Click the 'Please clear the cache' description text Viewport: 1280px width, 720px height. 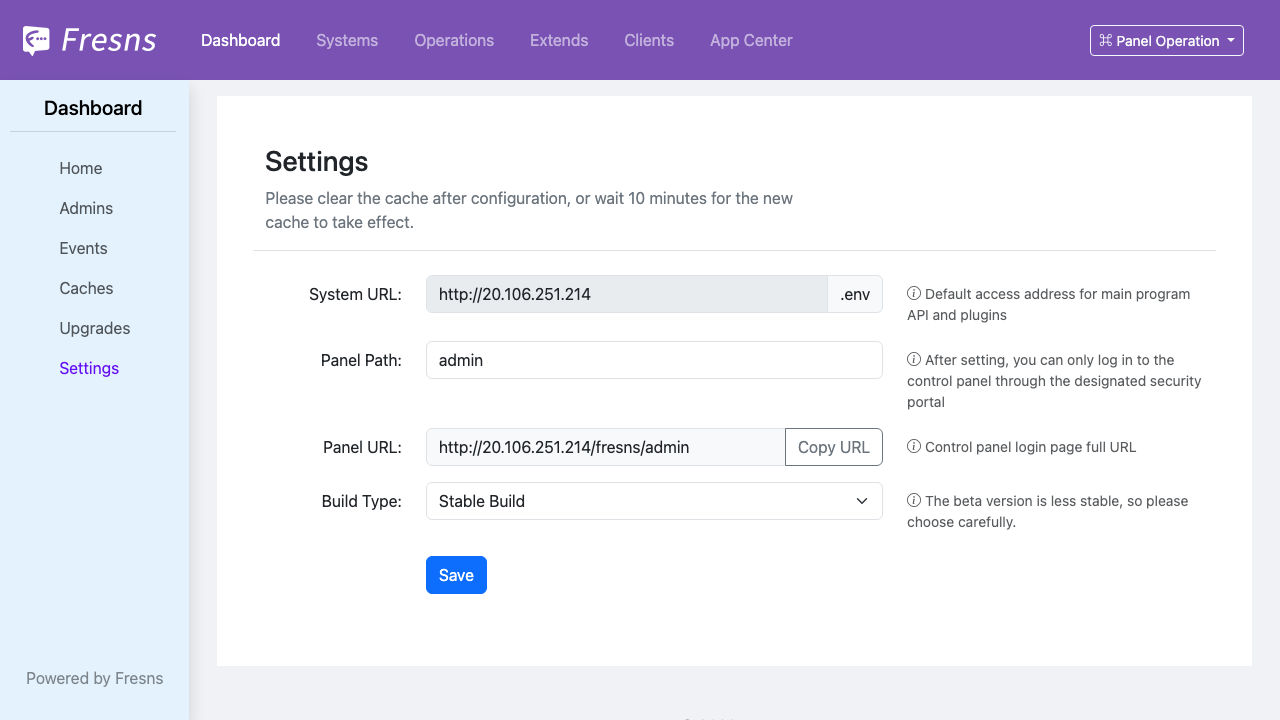pyautogui.click(x=529, y=210)
